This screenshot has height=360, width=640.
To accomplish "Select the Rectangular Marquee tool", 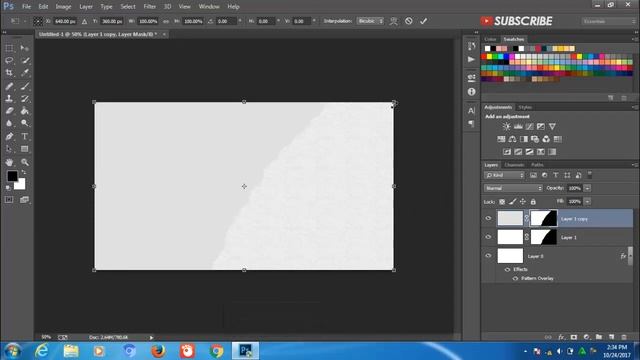I will tap(9, 48).
